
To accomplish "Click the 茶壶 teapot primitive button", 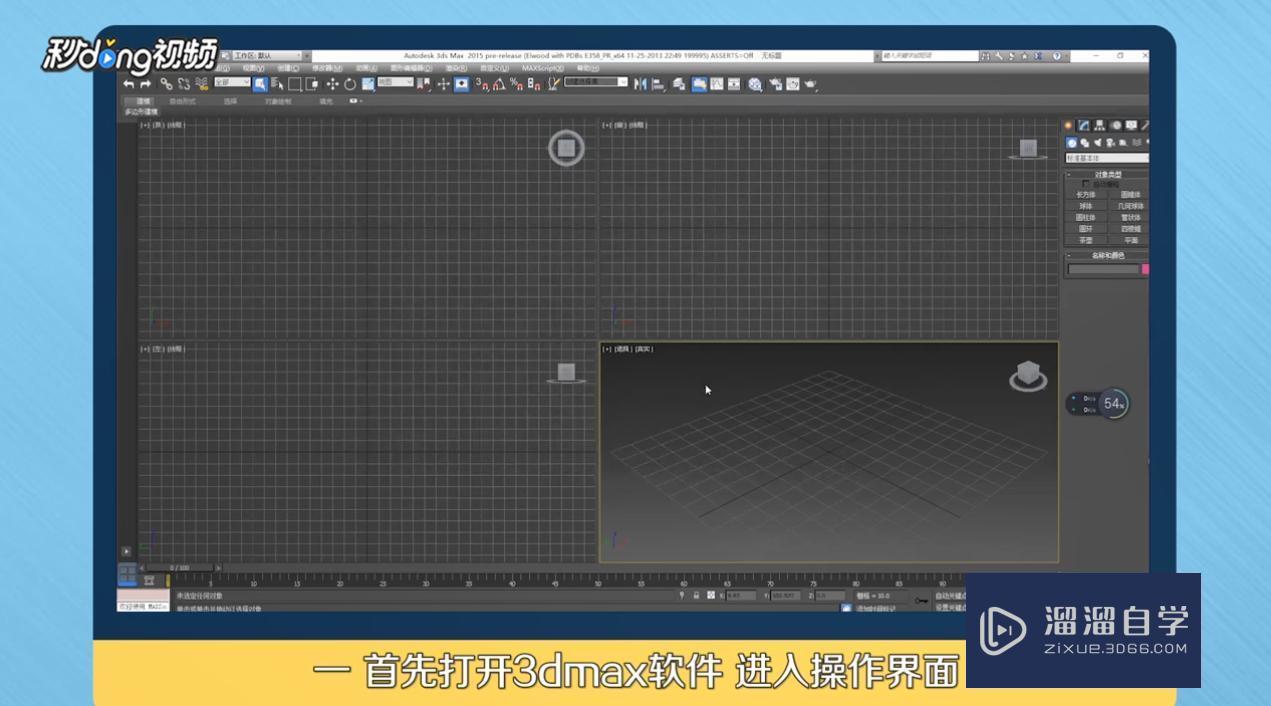I will click(1086, 241).
